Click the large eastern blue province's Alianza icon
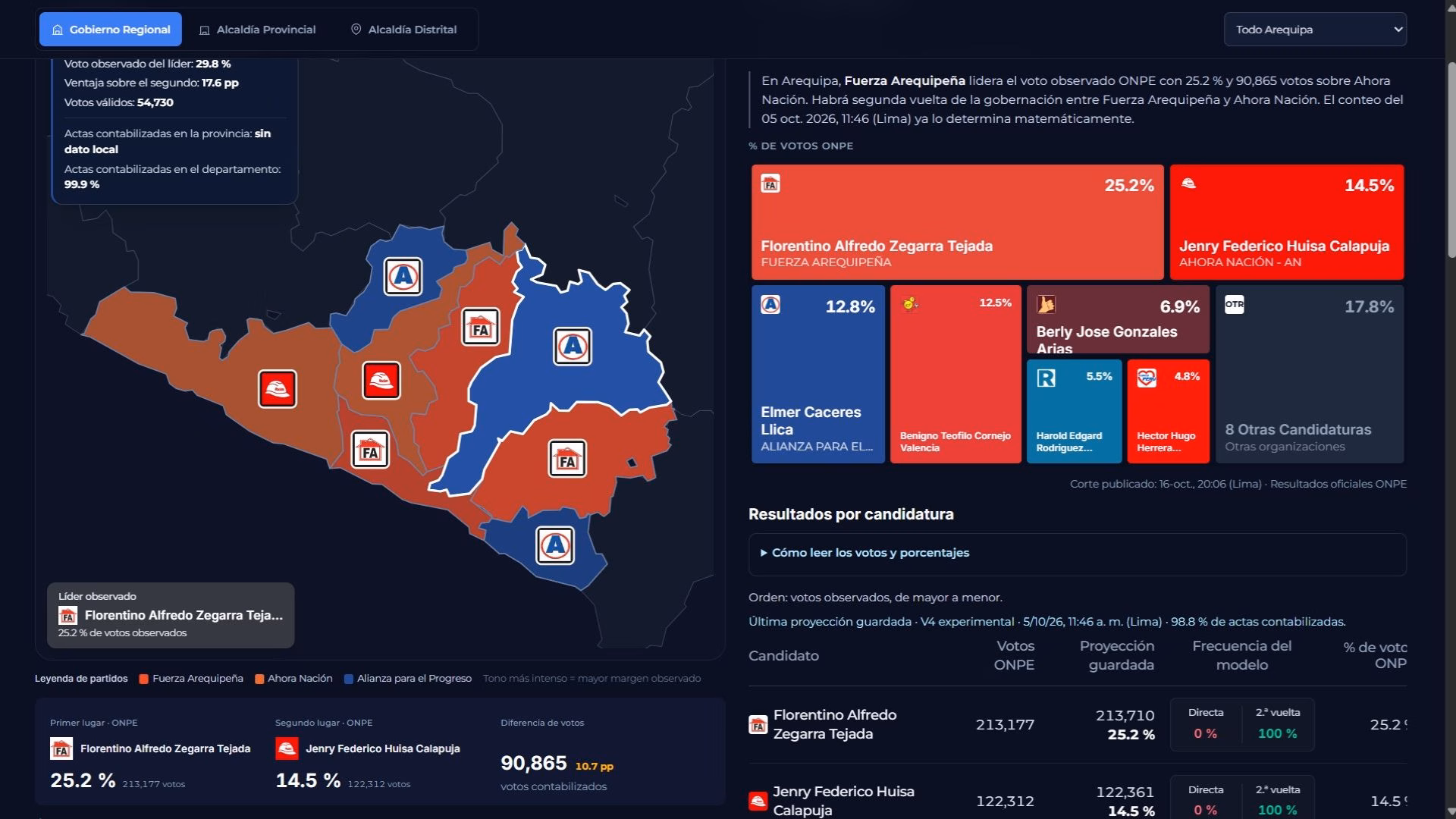Screen dimensions: 1456x819 point(573,347)
